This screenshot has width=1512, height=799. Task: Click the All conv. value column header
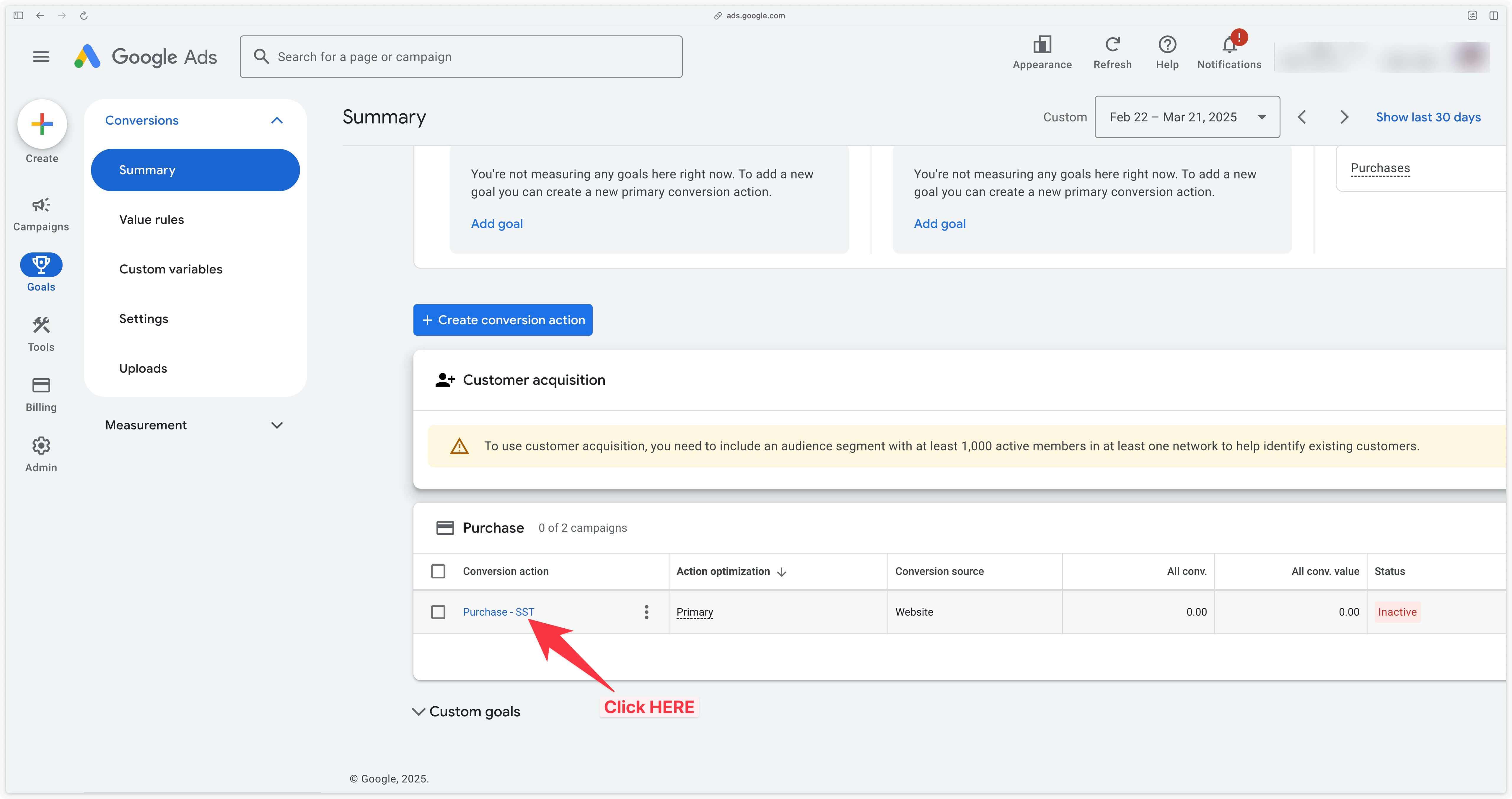[x=1325, y=571]
